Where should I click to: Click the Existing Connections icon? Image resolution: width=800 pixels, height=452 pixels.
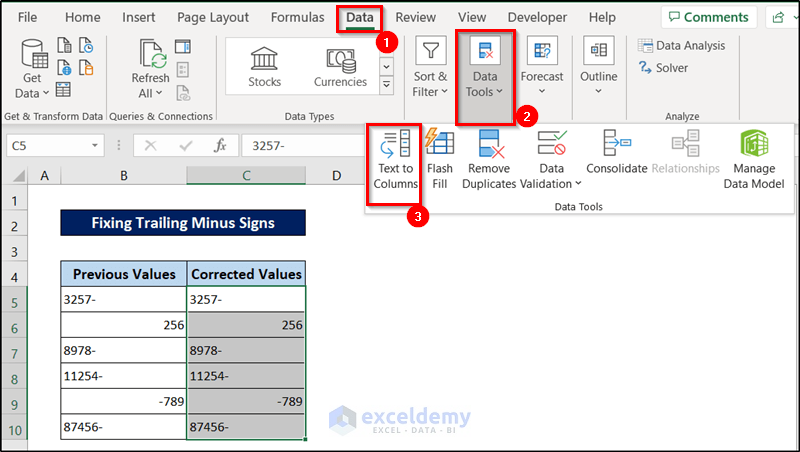tap(86, 67)
